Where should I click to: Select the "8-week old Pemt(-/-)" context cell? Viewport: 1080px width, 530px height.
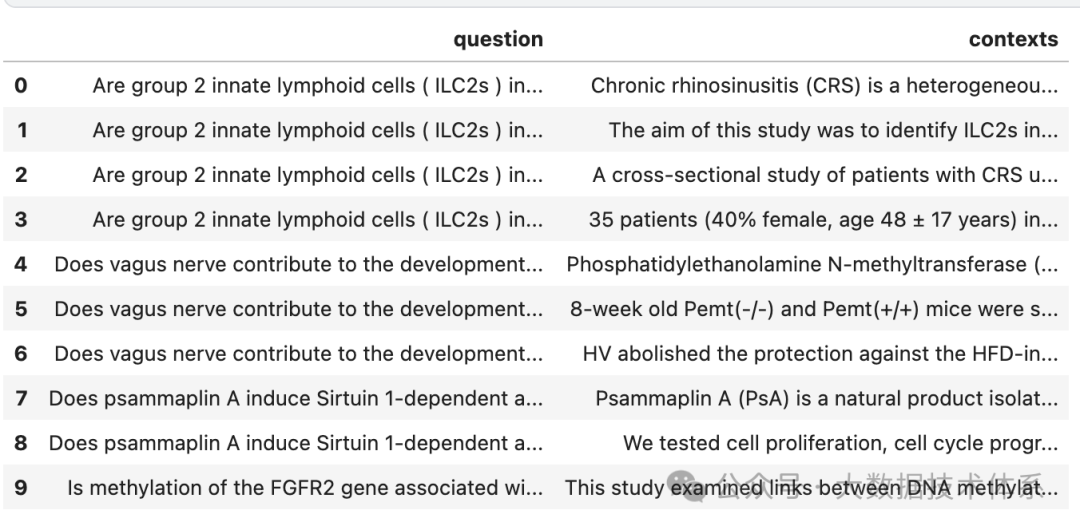pos(814,310)
